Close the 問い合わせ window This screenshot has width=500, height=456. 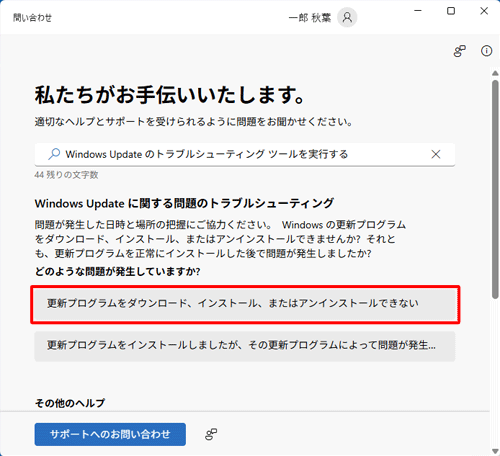pos(484,11)
